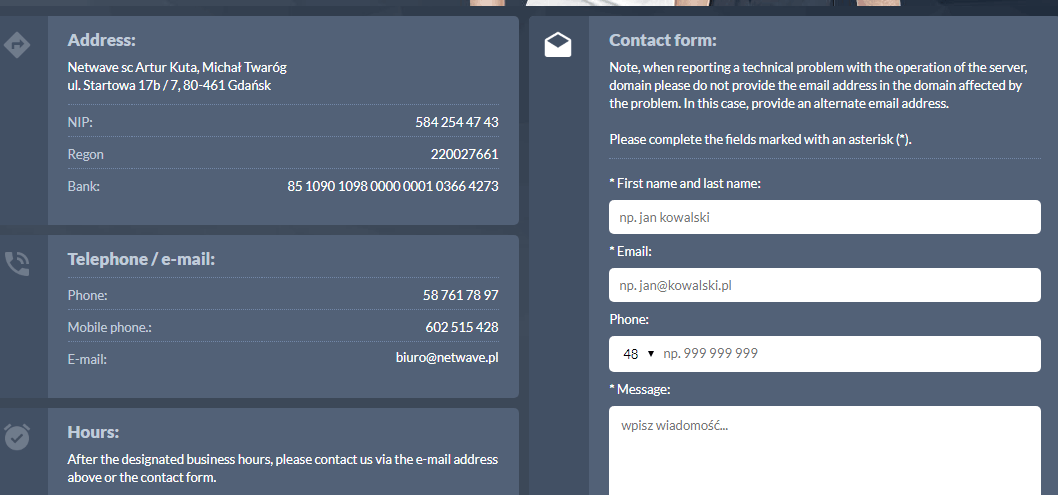Open the 48 country code dropdown
Viewport: 1058px width, 495px height.
click(638, 354)
